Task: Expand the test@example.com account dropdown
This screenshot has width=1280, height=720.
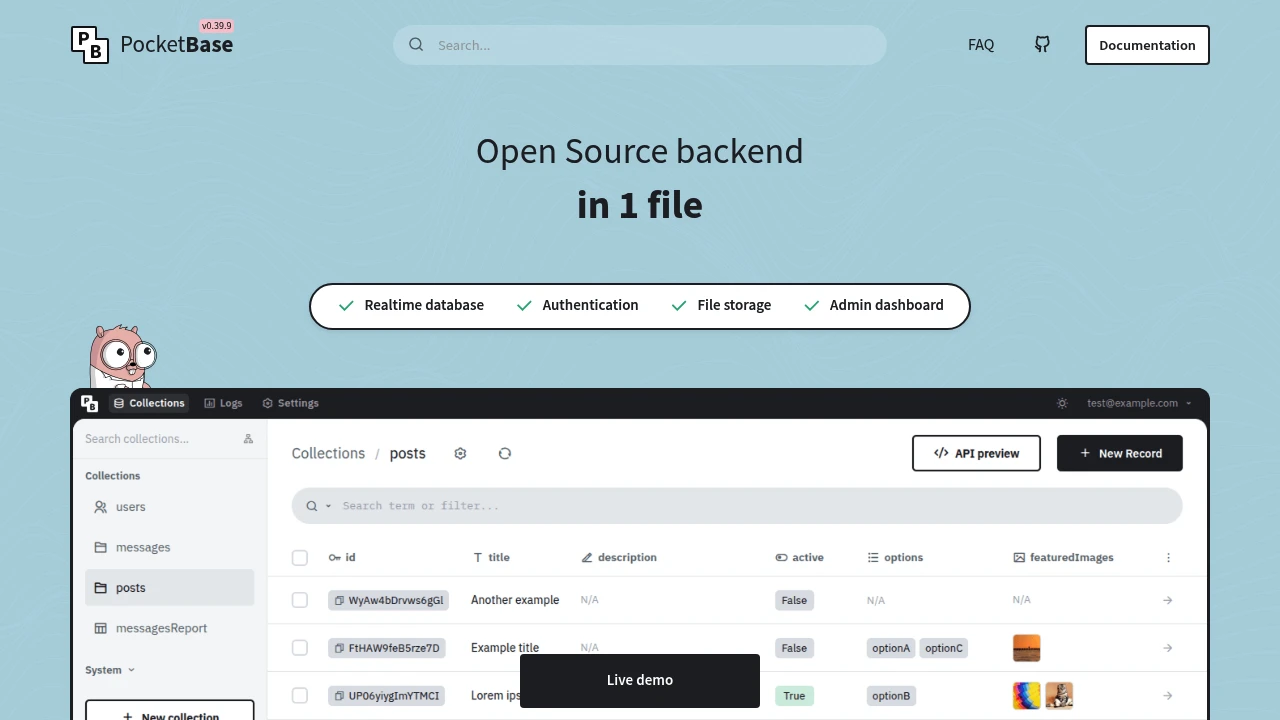Action: [x=1140, y=403]
